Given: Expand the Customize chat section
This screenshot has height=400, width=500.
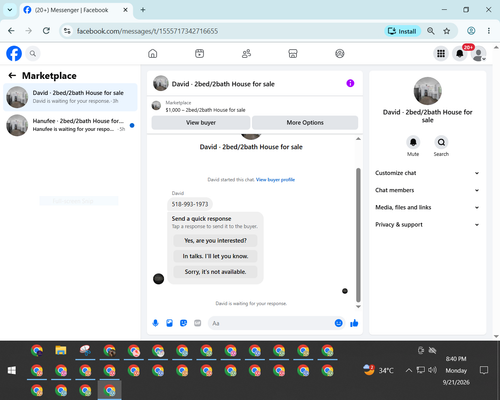Looking at the screenshot, I should click(427, 173).
